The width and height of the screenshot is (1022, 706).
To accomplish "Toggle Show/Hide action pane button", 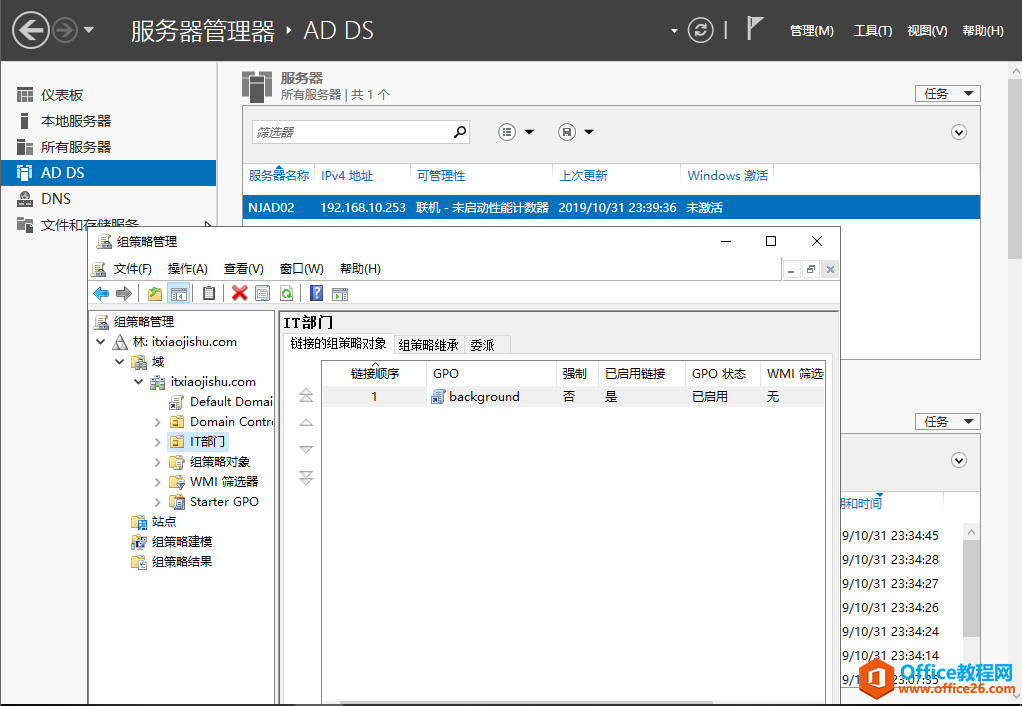I will point(340,293).
